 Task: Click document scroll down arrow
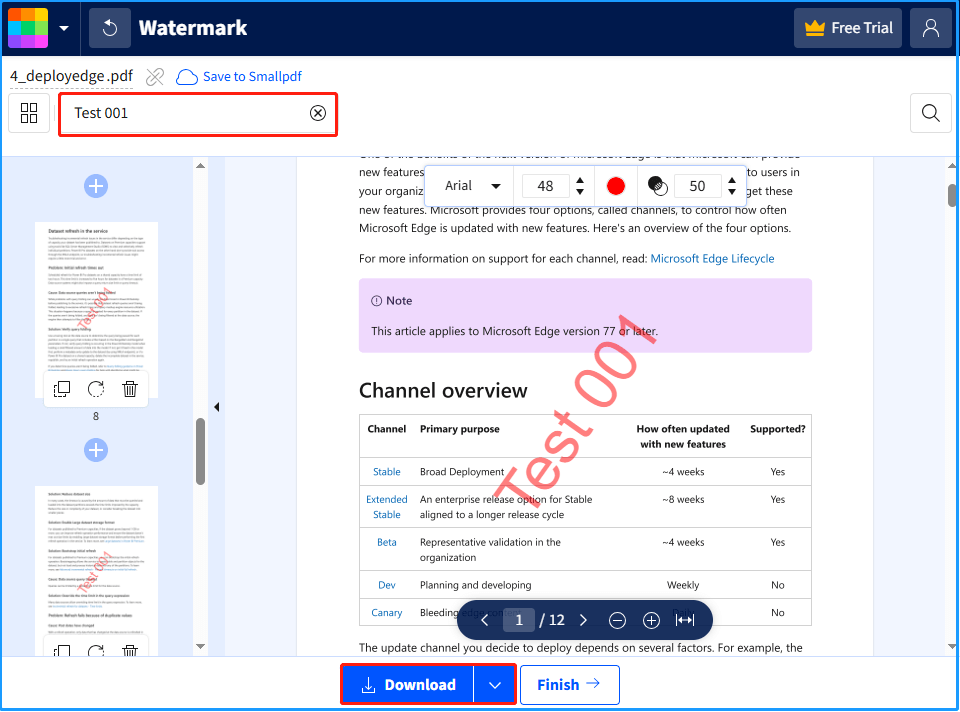click(951, 646)
